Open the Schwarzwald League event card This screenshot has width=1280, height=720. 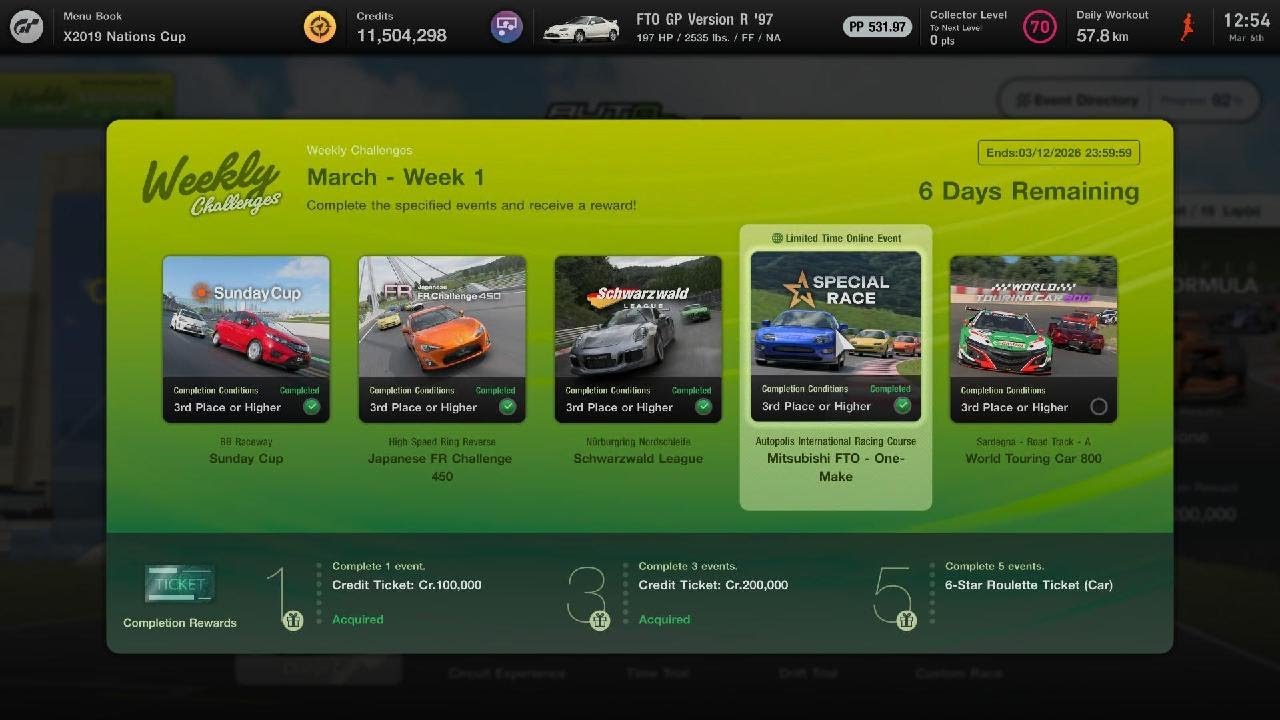(638, 339)
